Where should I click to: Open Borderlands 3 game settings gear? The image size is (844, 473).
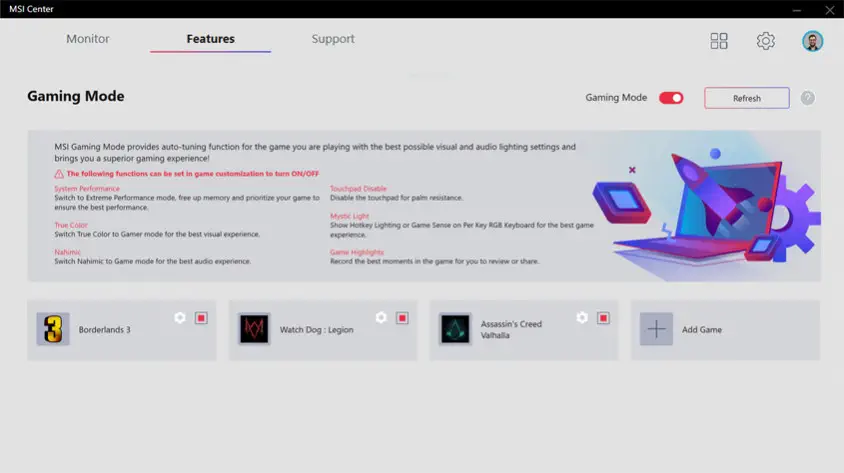point(180,318)
